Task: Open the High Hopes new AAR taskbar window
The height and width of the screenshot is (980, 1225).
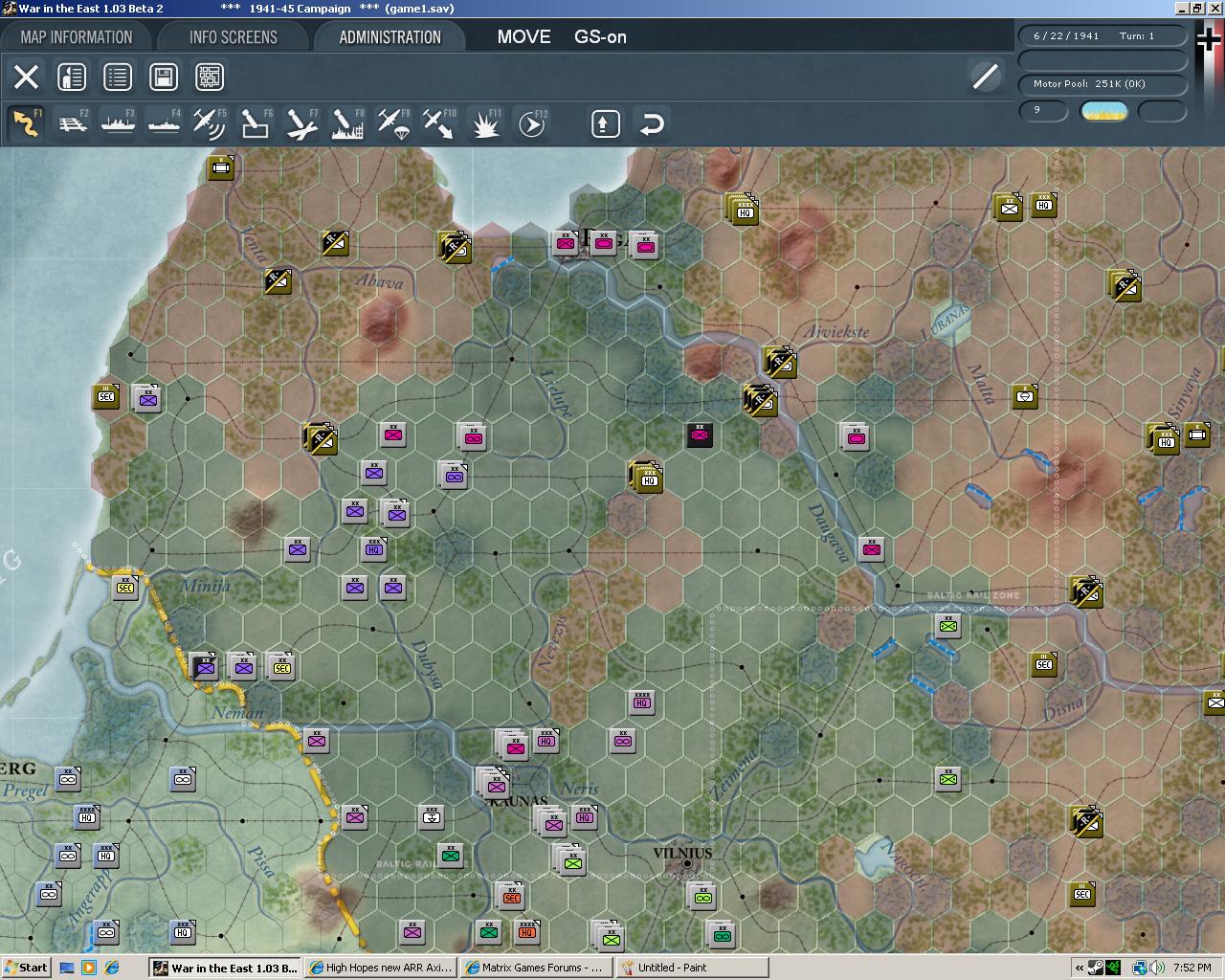Action: (x=381, y=968)
